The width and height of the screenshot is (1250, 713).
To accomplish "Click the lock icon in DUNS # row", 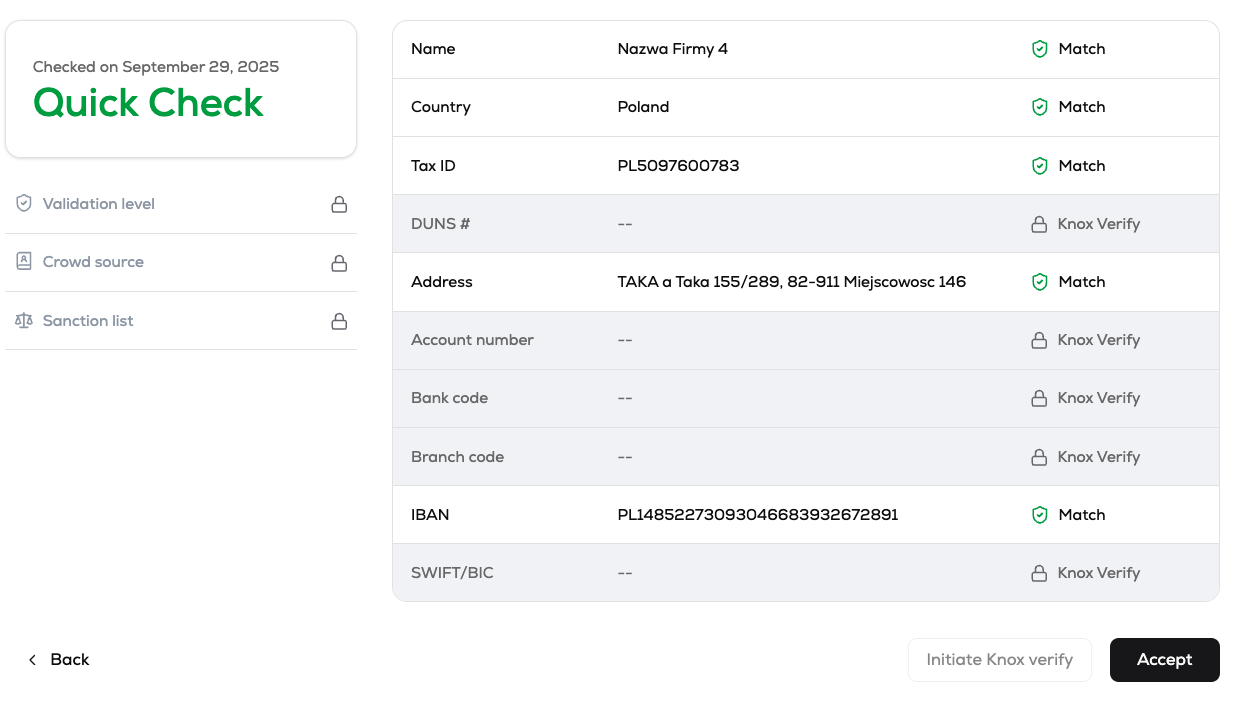I will pyautogui.click(x=1039, y=224).
